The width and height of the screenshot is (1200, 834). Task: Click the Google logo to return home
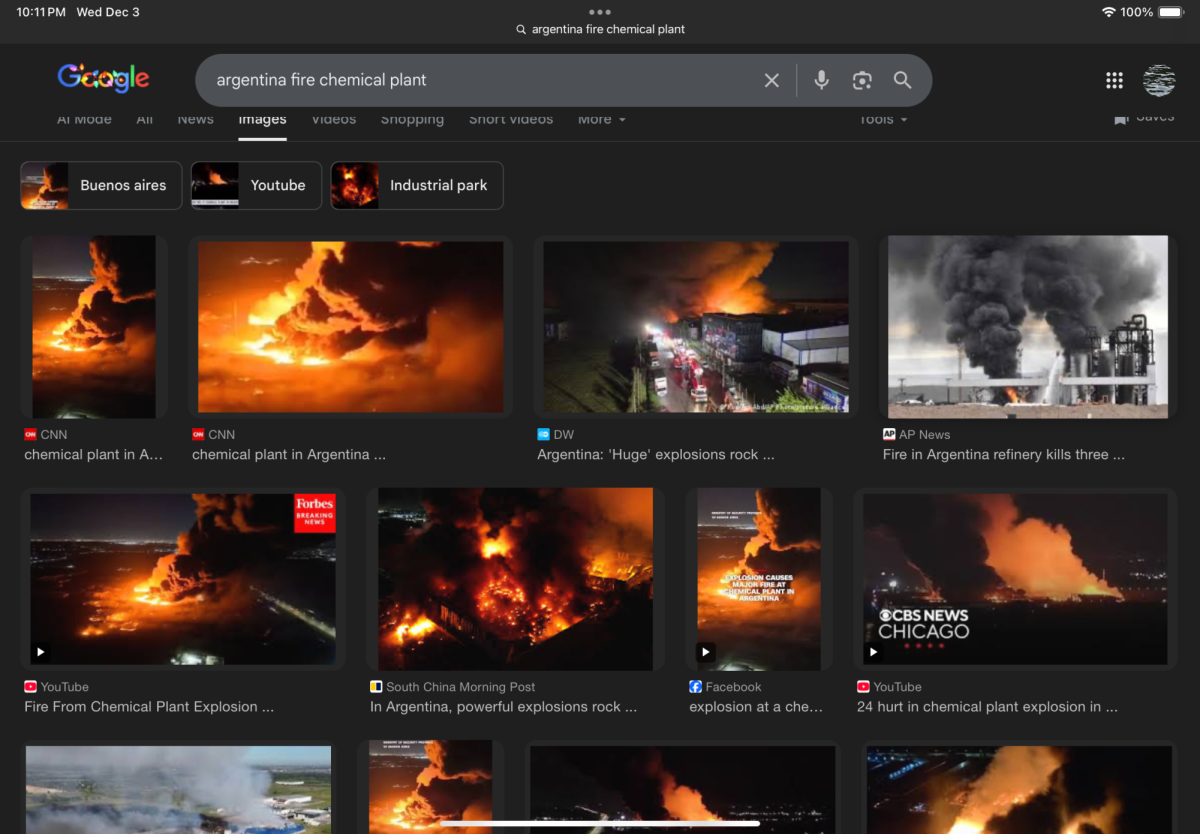[x=103, y=78]
